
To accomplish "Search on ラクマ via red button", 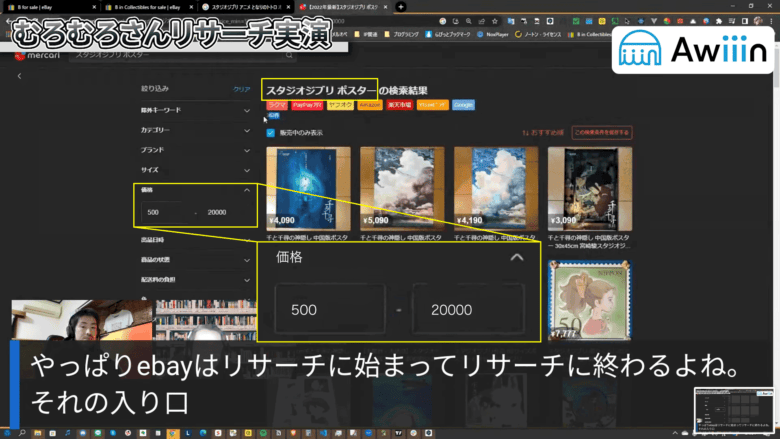I will [277, 105].
